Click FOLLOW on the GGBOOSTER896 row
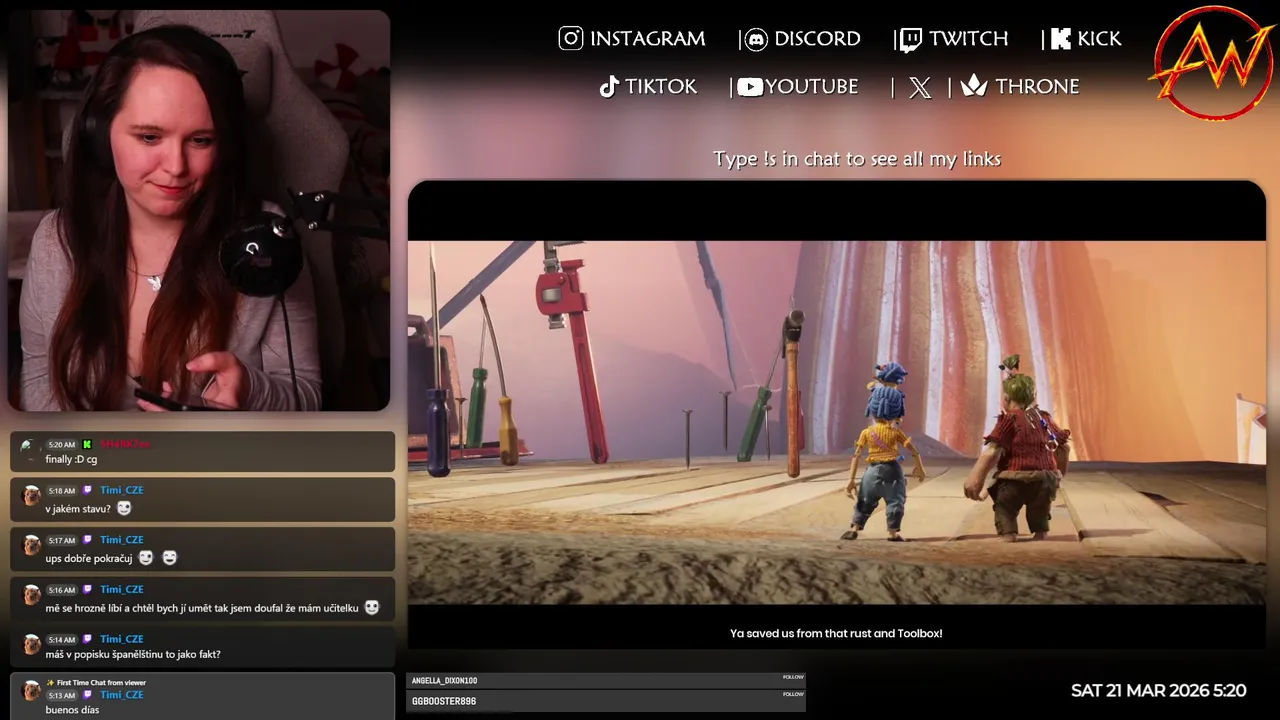This screenshot has width=1280, height=720. (793, 694)
